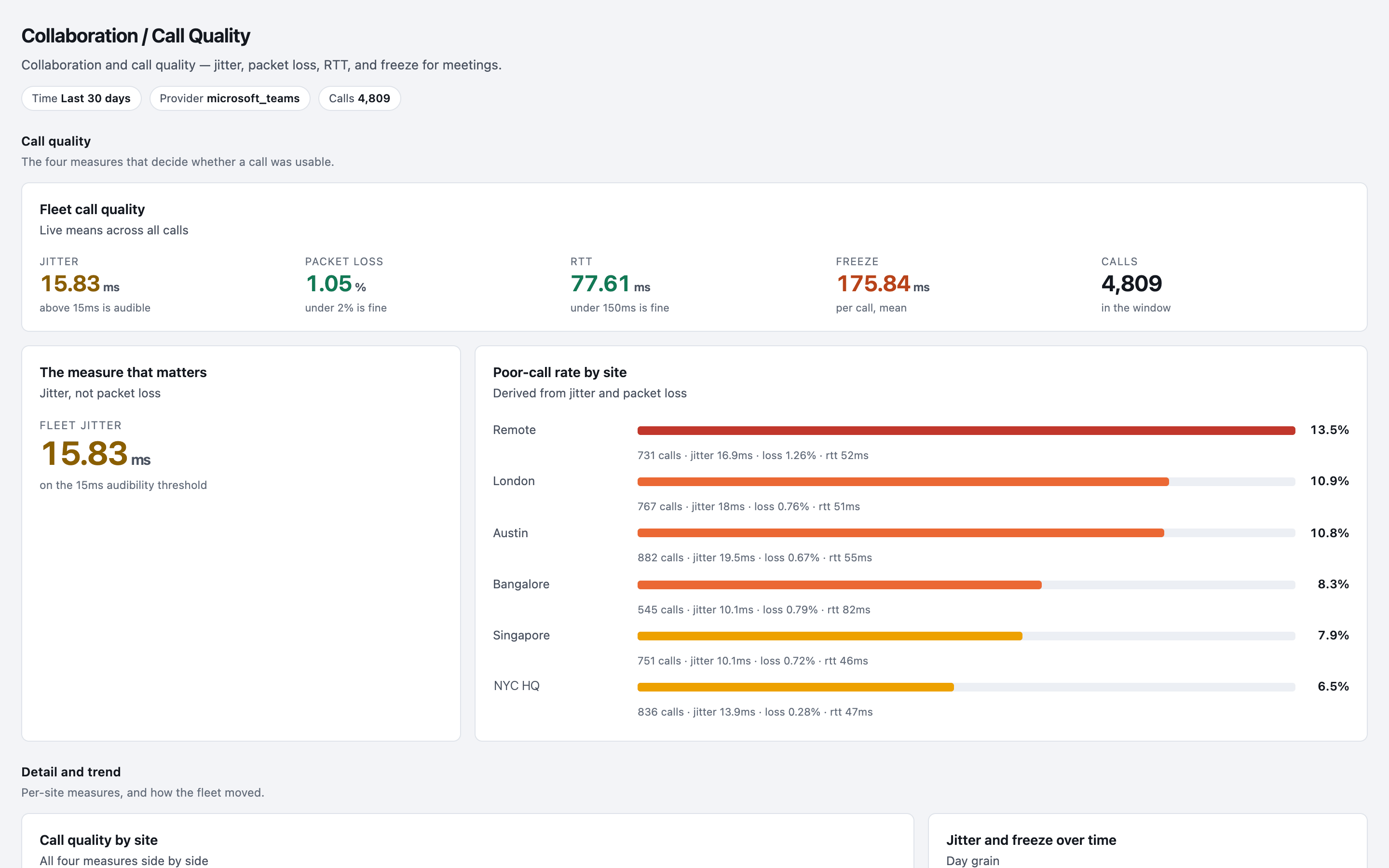The height and width of the screenshot is (868, 1389).
Task: Select the RTT value 77.61 ms
Action: (x=610, y=284)
